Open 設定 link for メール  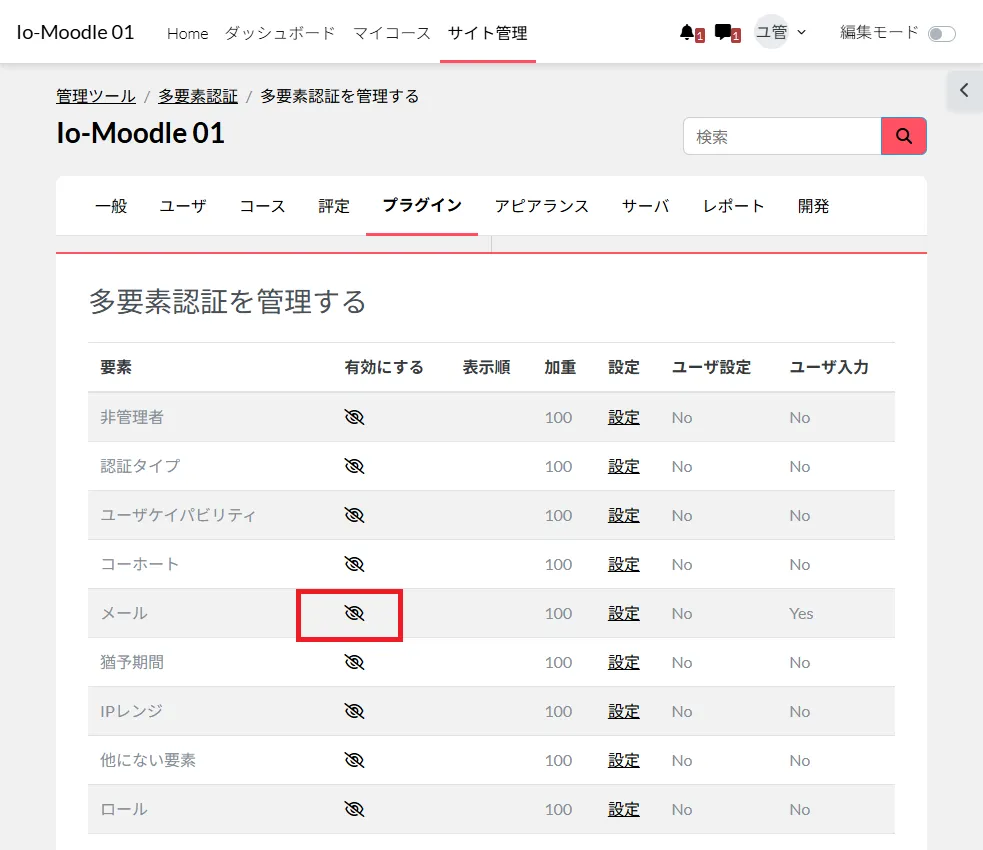624,613
